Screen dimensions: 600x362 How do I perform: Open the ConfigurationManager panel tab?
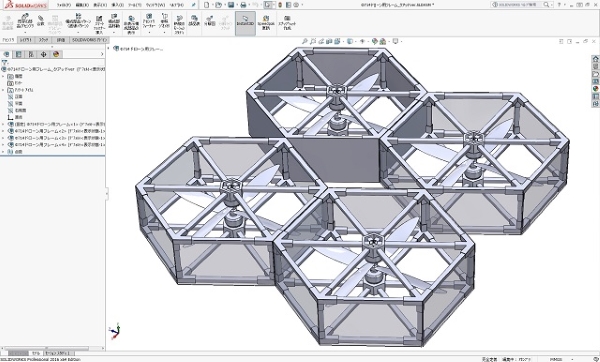[x=31, y=54]
